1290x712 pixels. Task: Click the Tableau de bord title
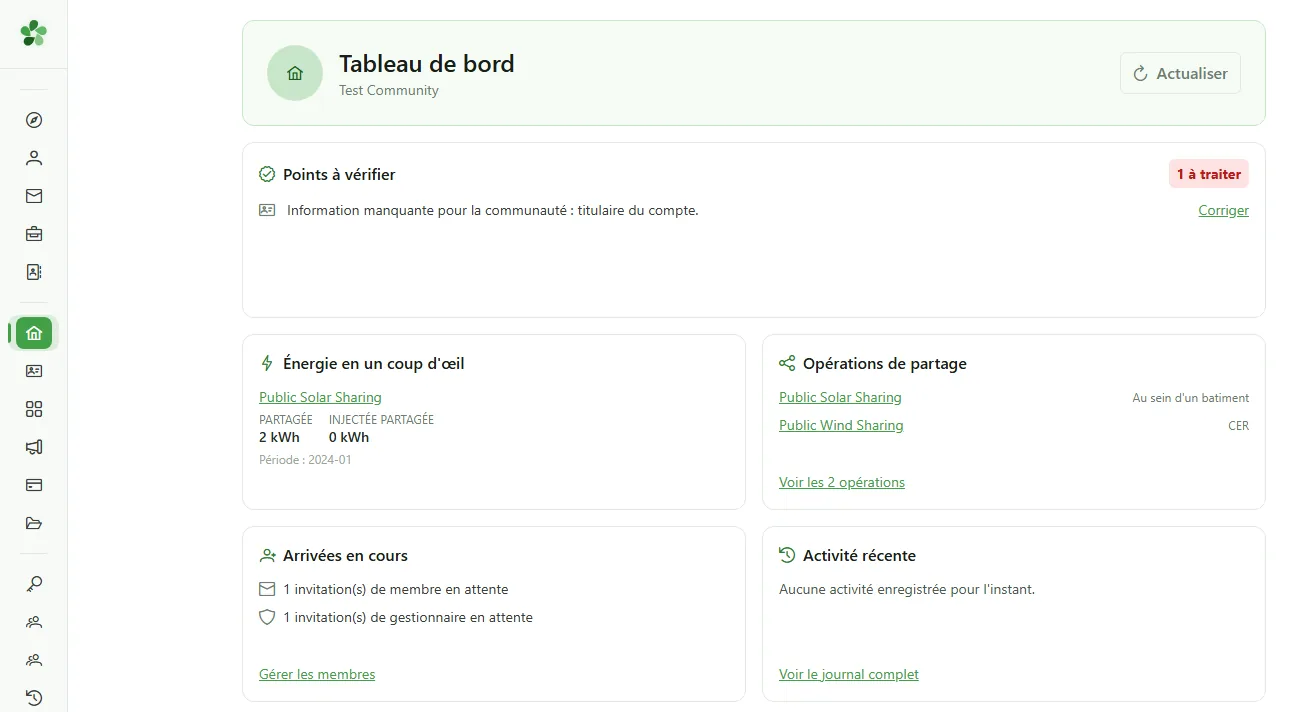[427, 64]
